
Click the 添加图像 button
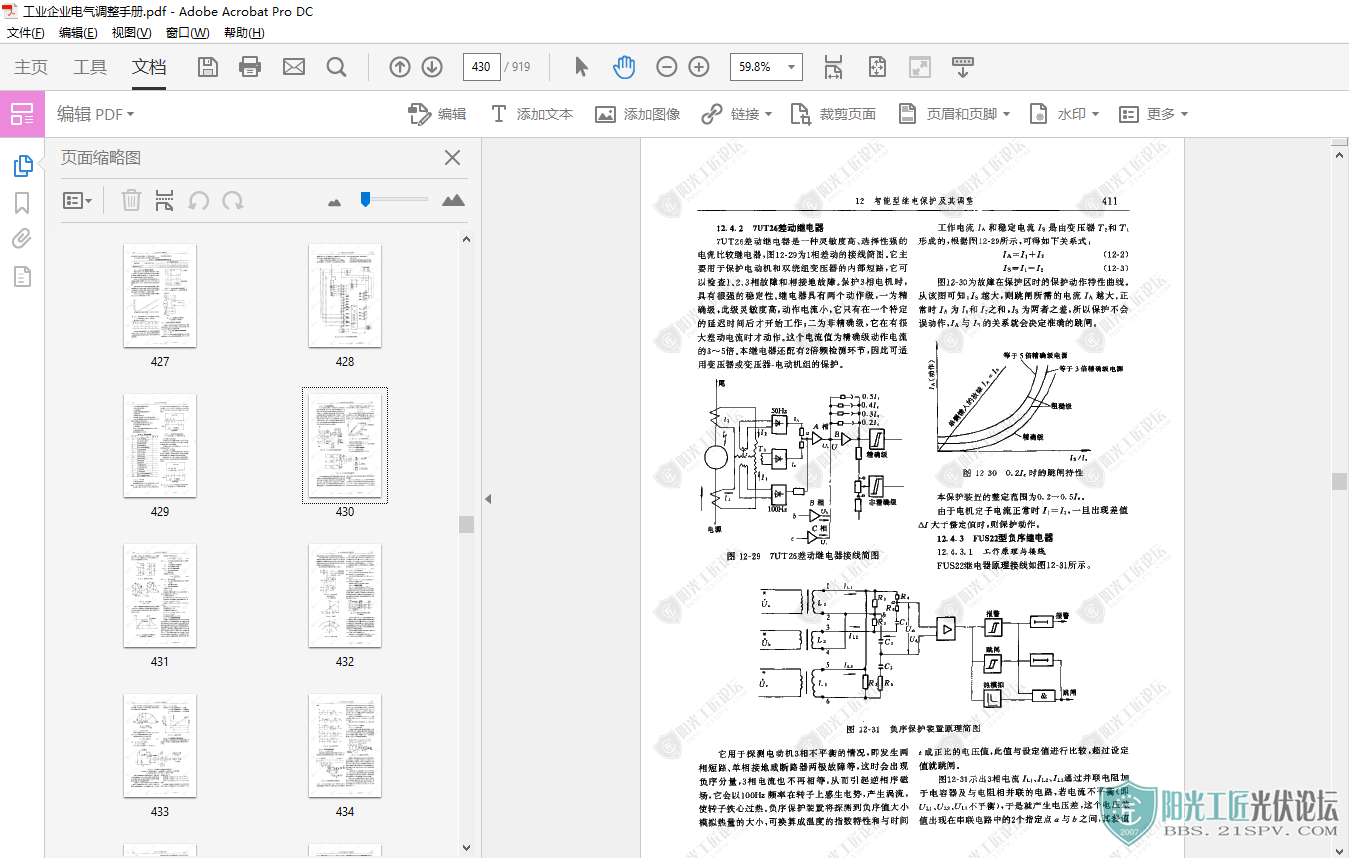(638, 114)
